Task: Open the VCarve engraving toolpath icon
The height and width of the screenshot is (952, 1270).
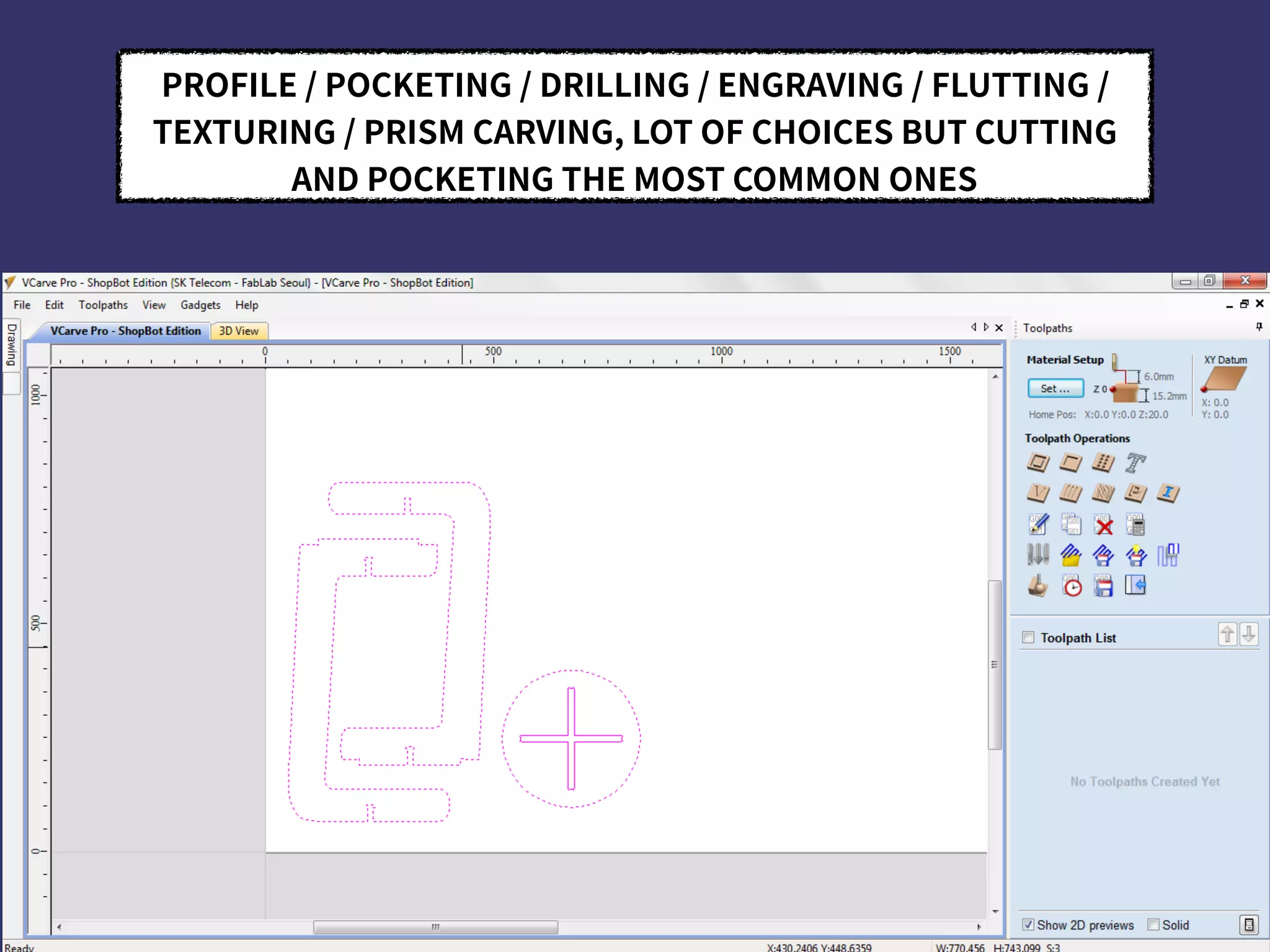Action: (x=1038, y=493)
